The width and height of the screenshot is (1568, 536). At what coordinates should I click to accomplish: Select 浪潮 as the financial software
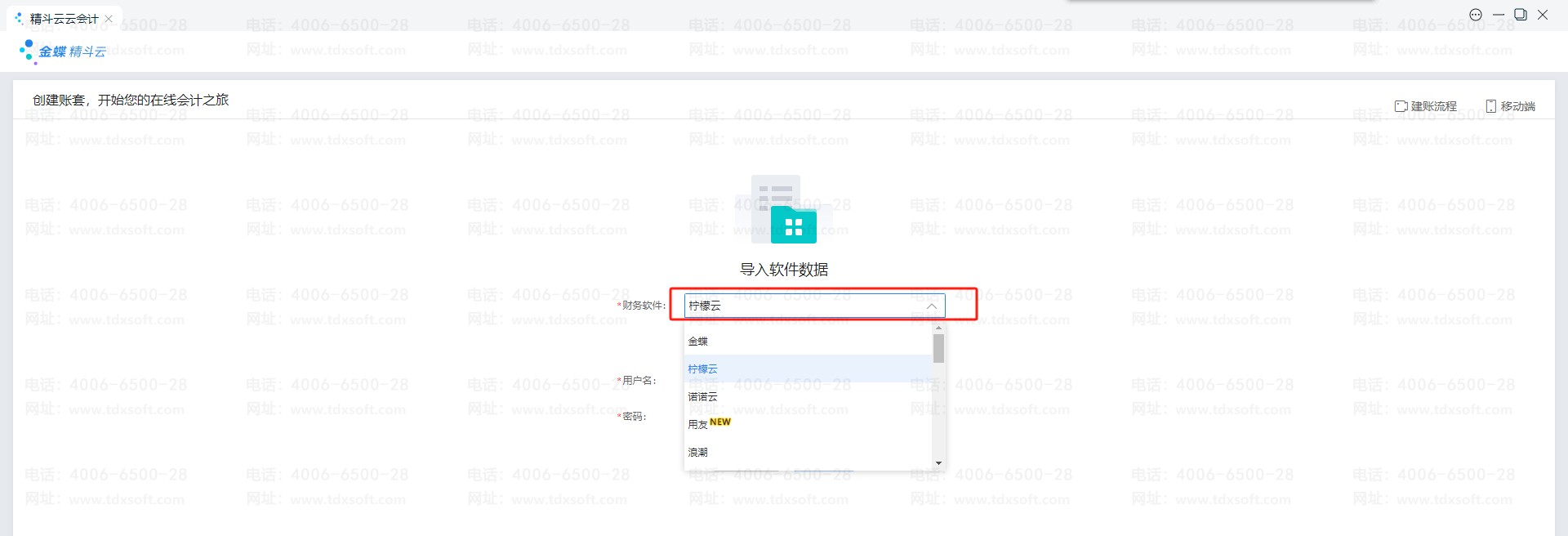tap(698, 453)
